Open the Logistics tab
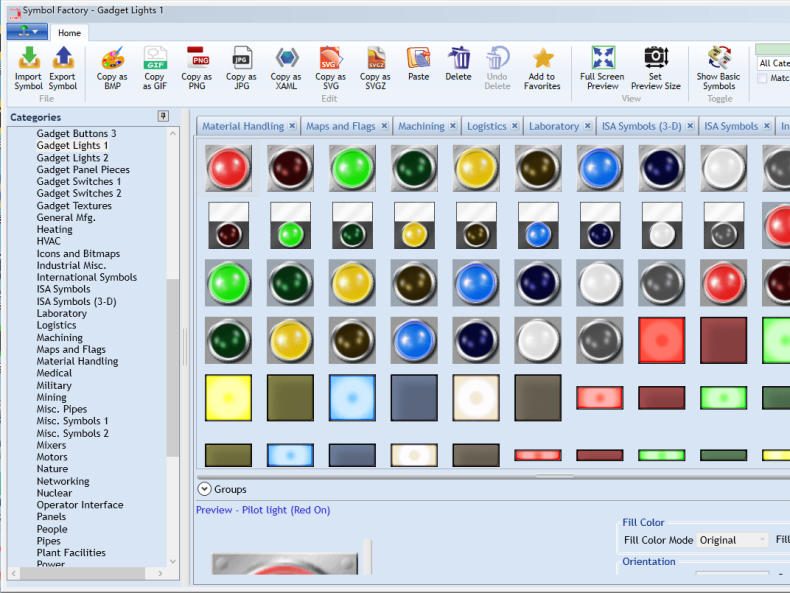Image resolution: width=790 pixels, height=593 pixels. point(486,126)
